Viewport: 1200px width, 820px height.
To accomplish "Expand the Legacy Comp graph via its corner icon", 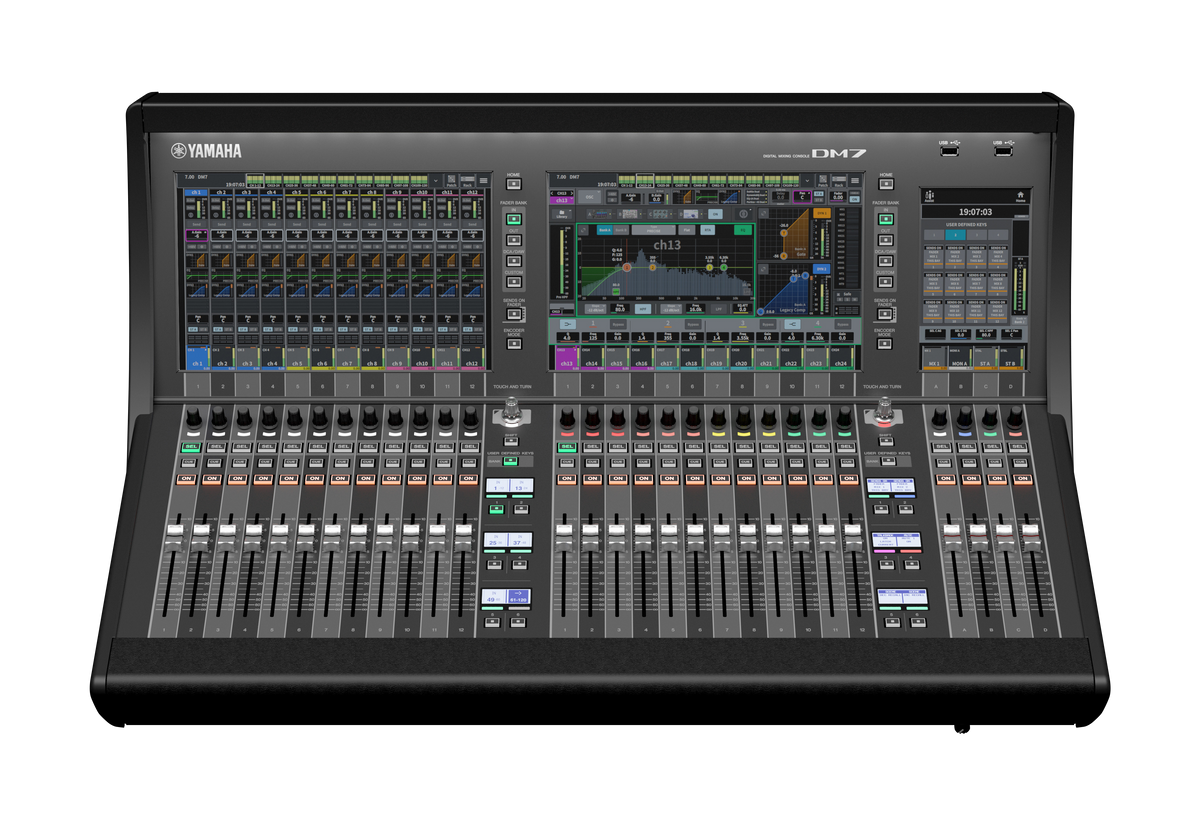I will (x=764, y=269).
